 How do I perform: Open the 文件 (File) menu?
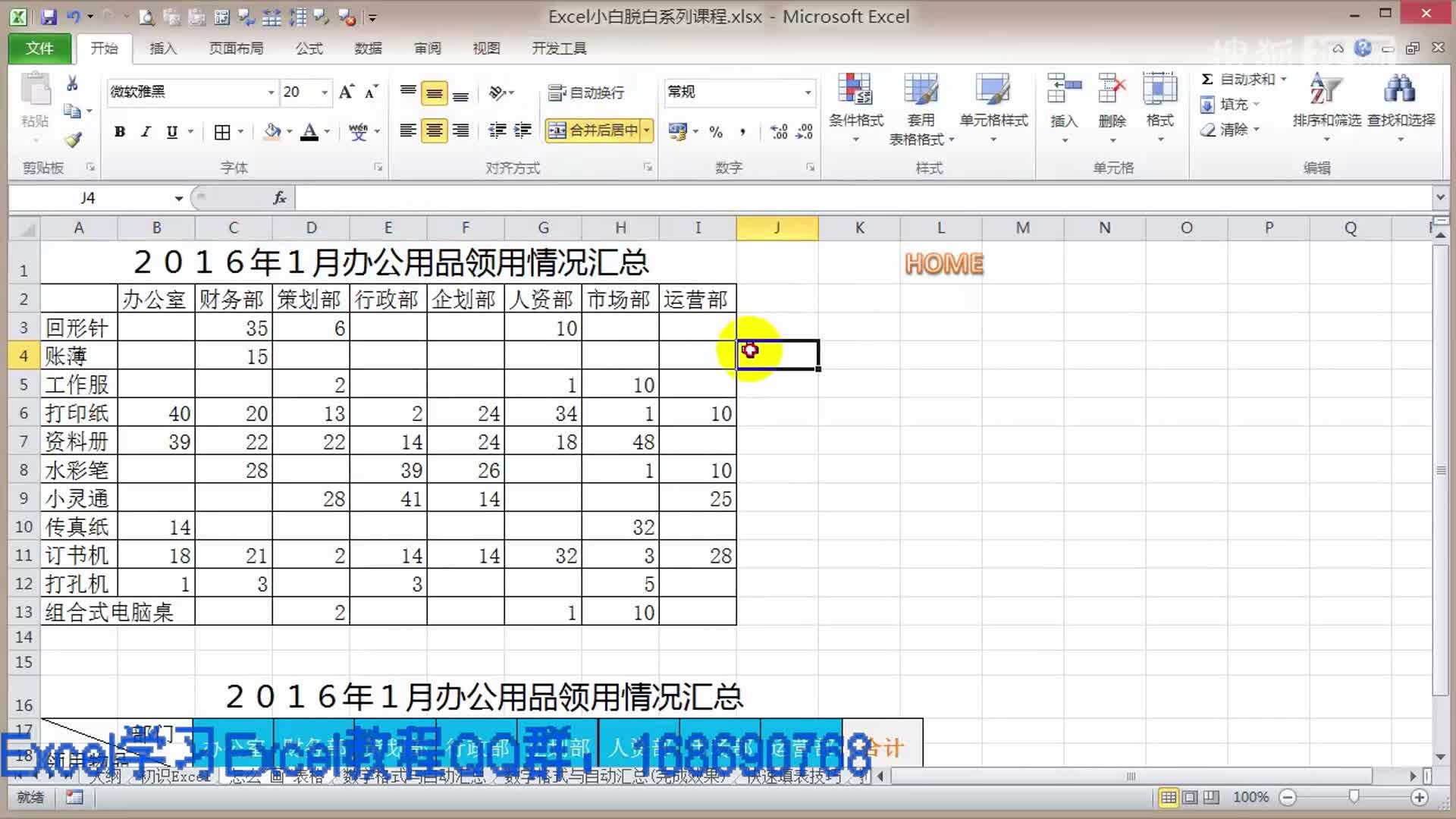(x=39, y=49)
